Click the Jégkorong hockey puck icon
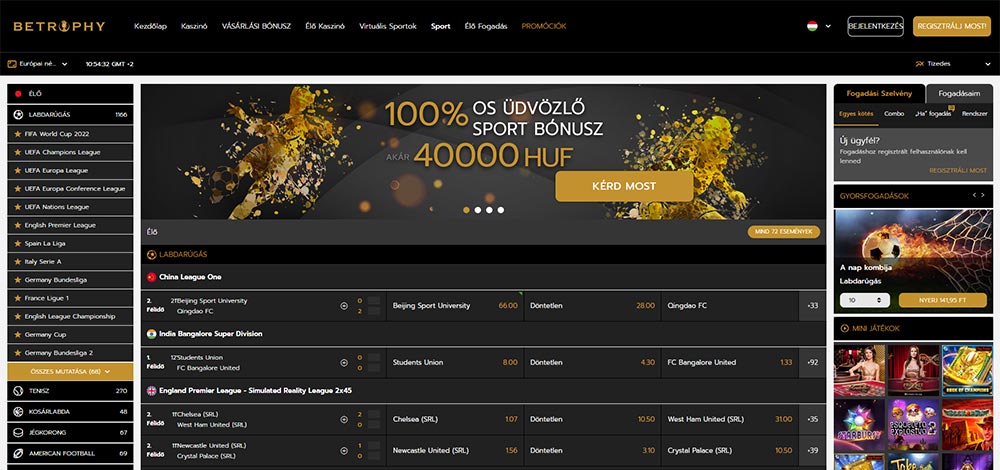 (x=17, y=432)
